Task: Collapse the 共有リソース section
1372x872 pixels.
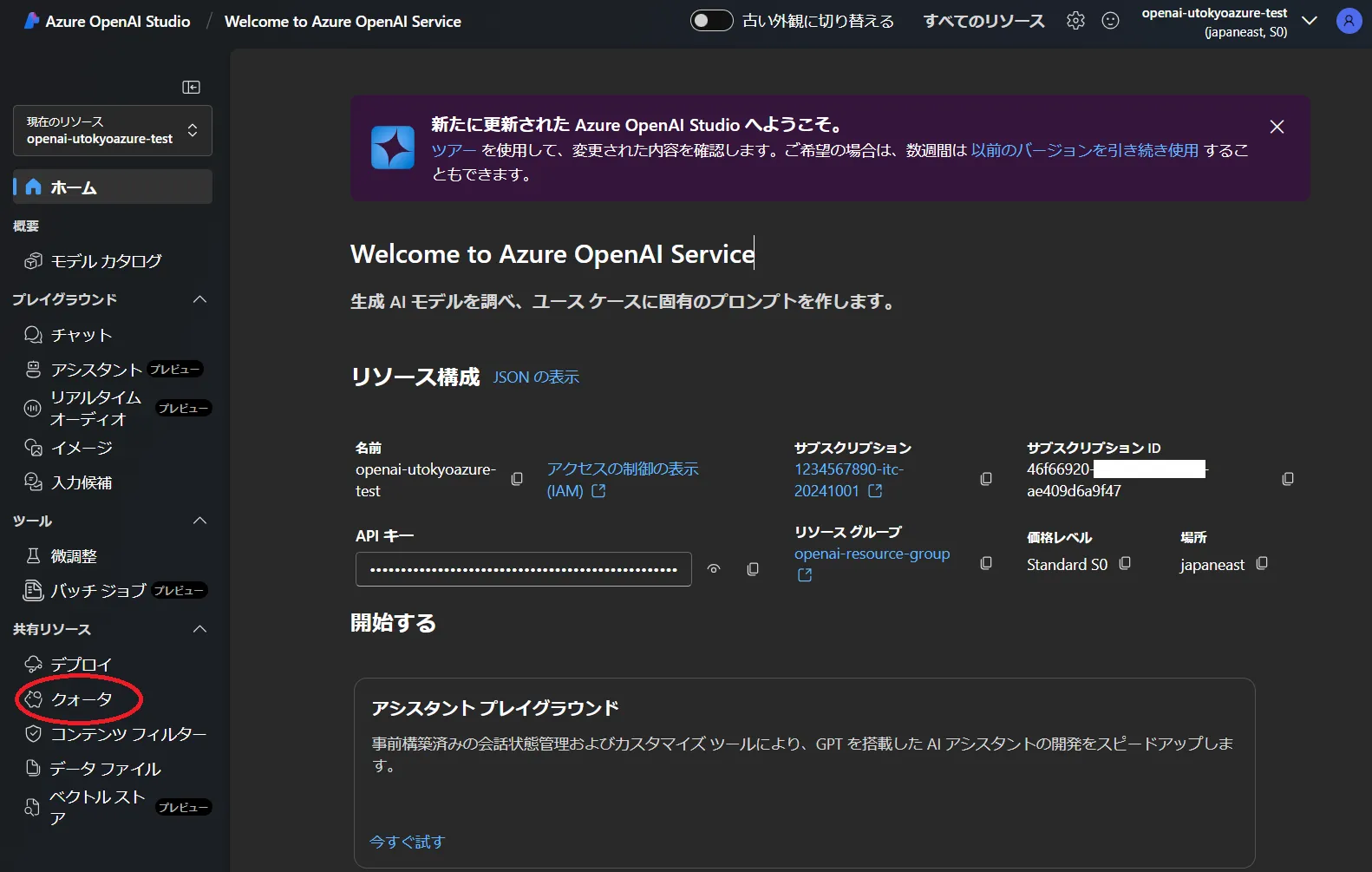Action: pos(199,629)
